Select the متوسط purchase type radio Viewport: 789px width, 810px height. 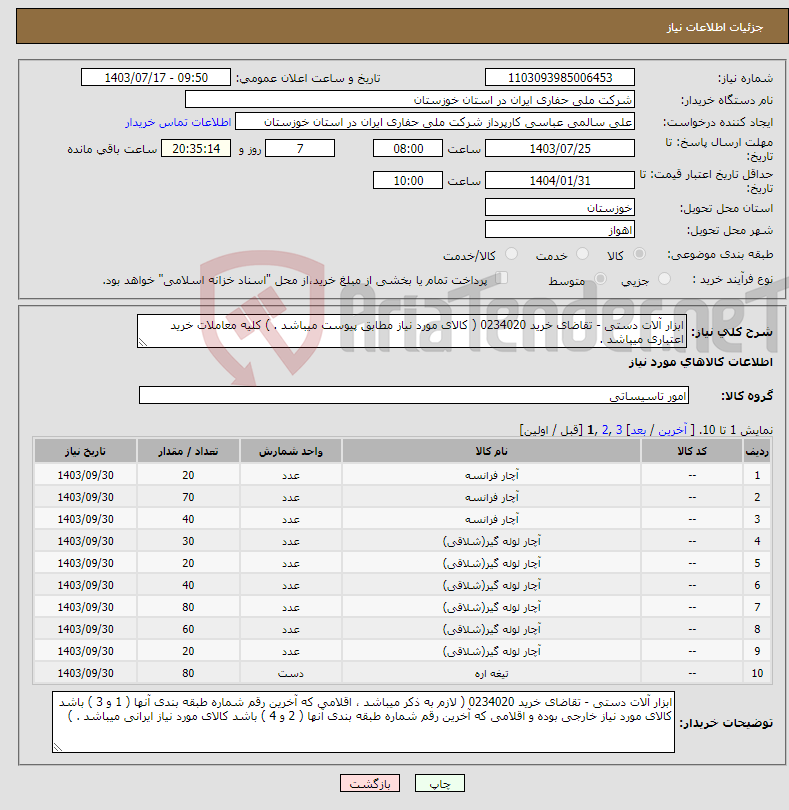coord(600,279)
